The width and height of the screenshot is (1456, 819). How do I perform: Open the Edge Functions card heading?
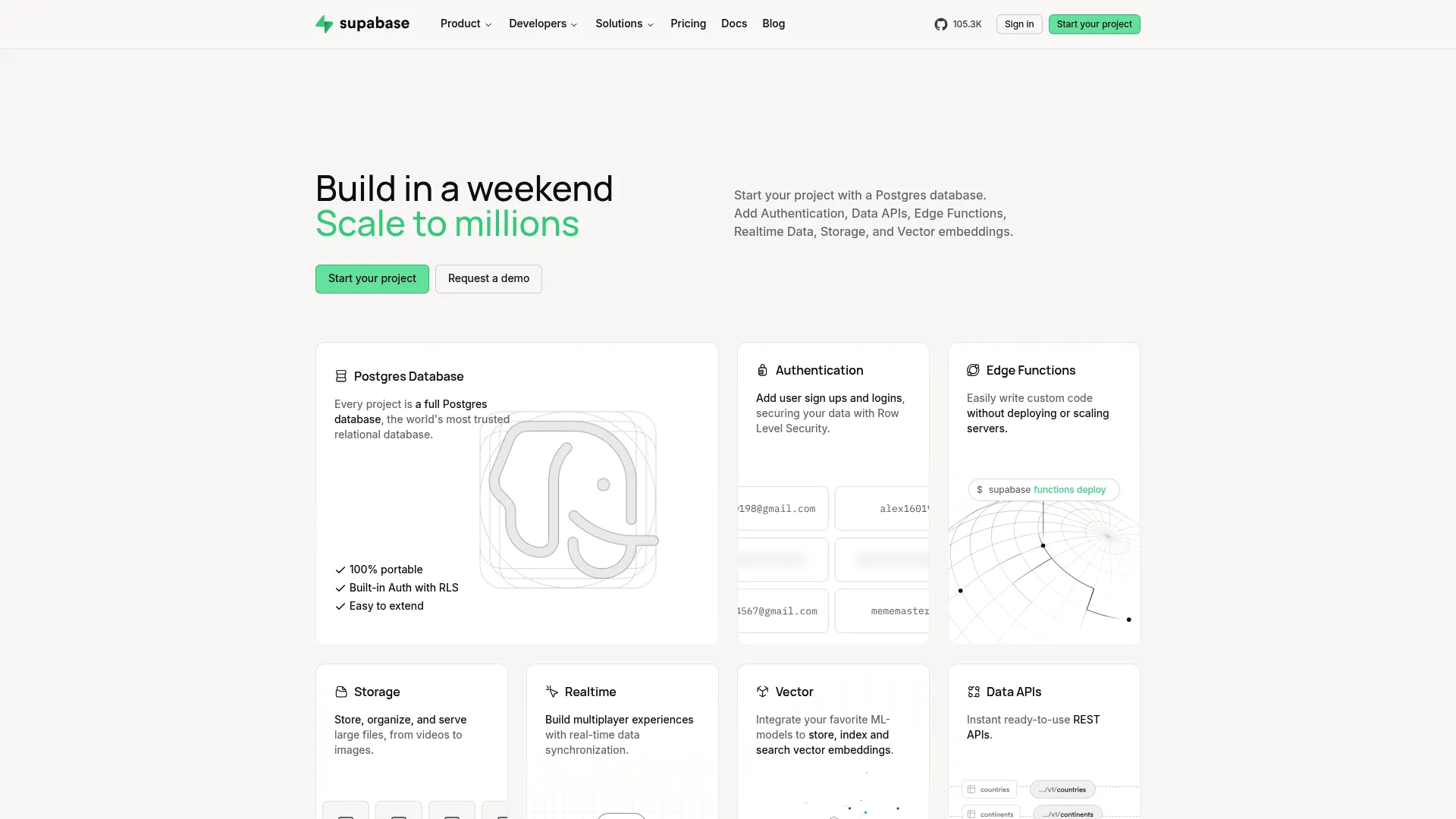click(1031, 370)
